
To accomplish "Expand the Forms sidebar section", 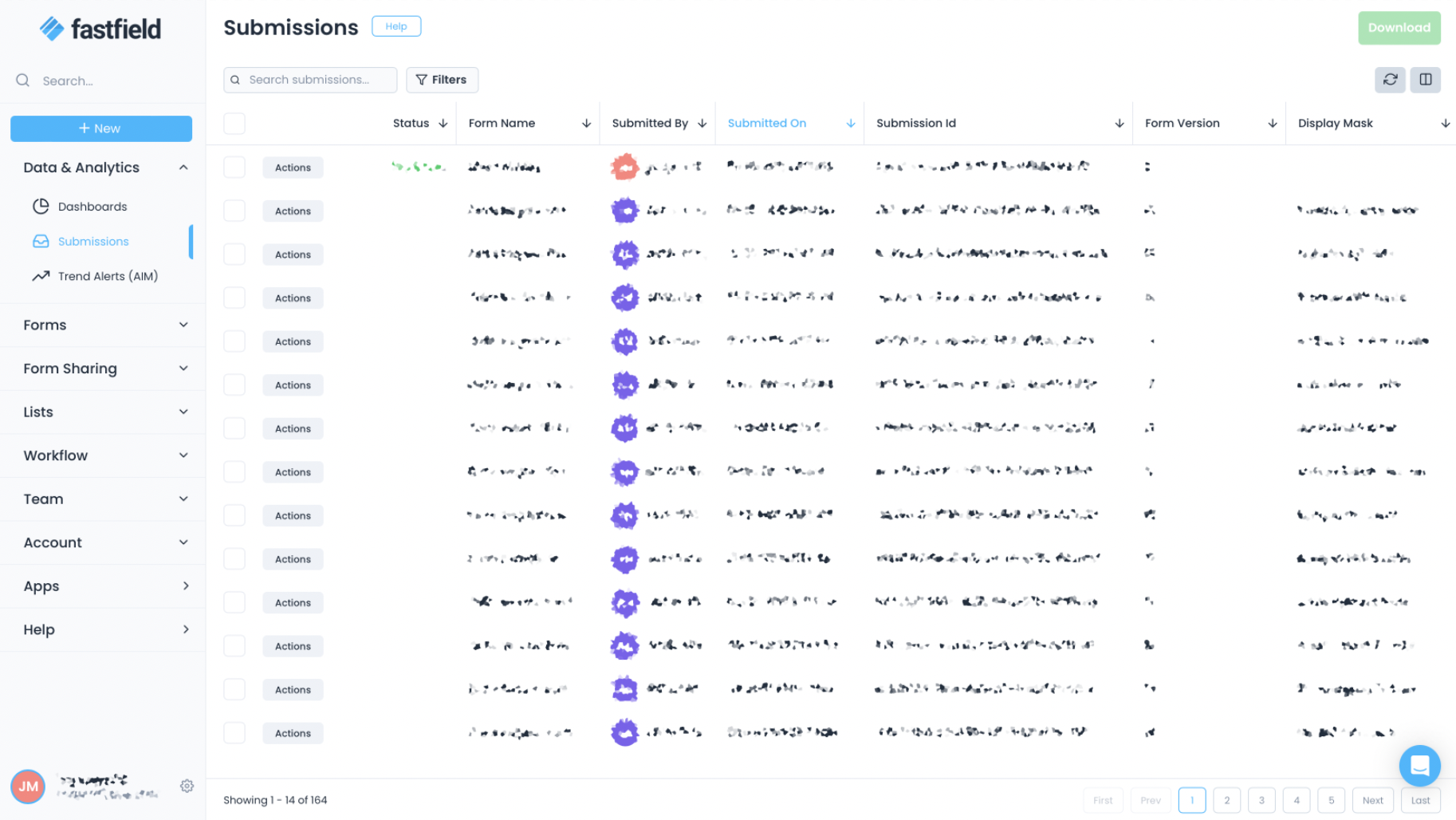I will pos(102,325).
